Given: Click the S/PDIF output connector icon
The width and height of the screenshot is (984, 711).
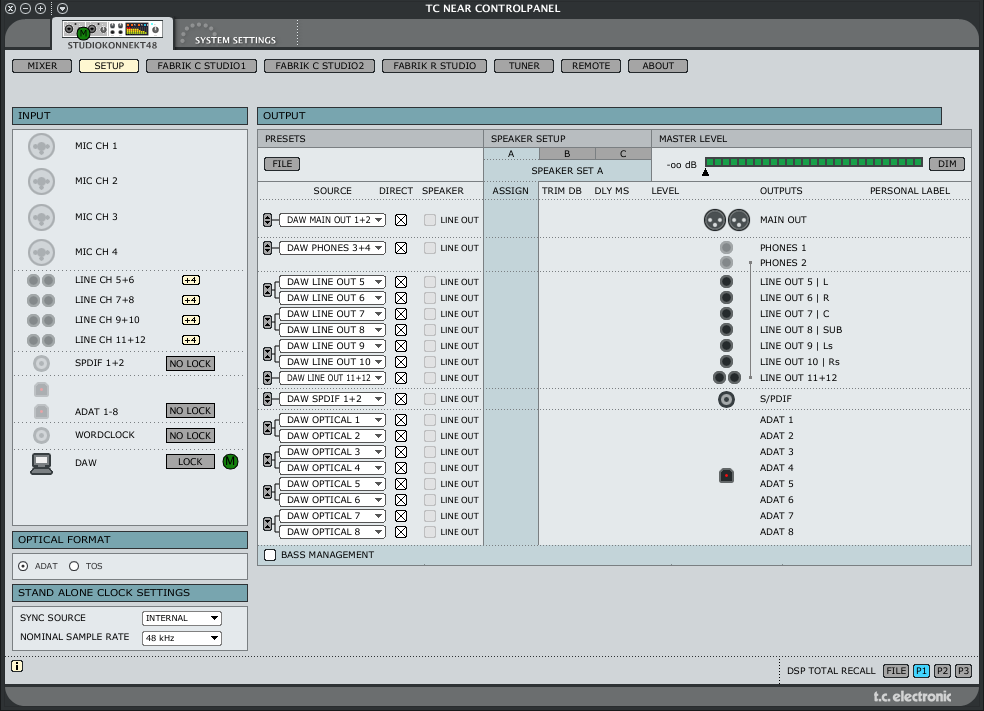Looking at the screenshot, I should tap(726, 399).
